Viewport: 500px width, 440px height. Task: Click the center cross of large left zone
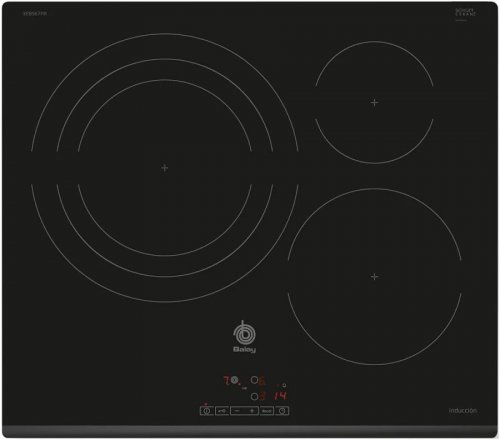coord(165,168)
